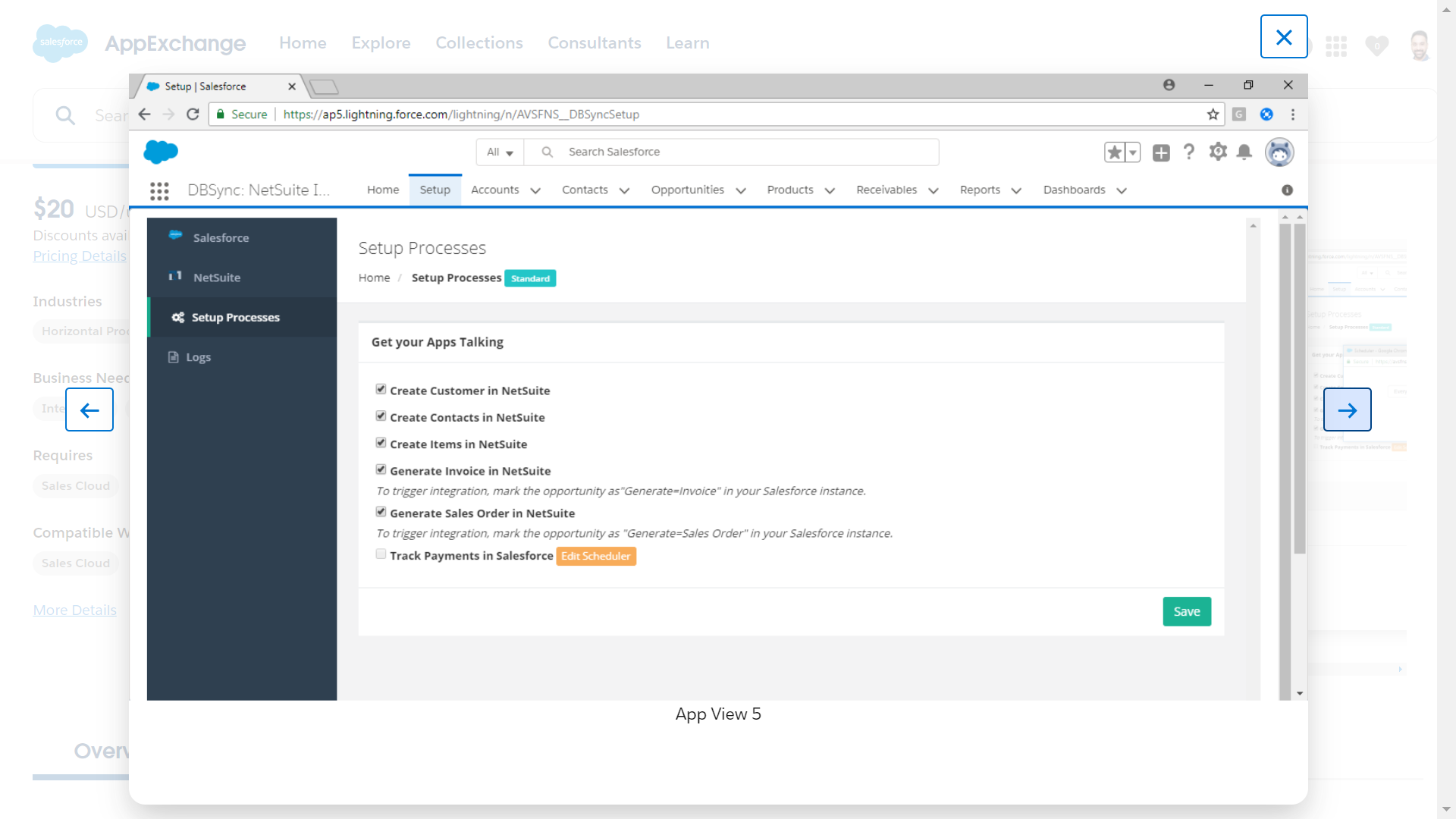1456x819 pixels.
Task: Click the scrollbar down arrow
Action: point(1300,693)
